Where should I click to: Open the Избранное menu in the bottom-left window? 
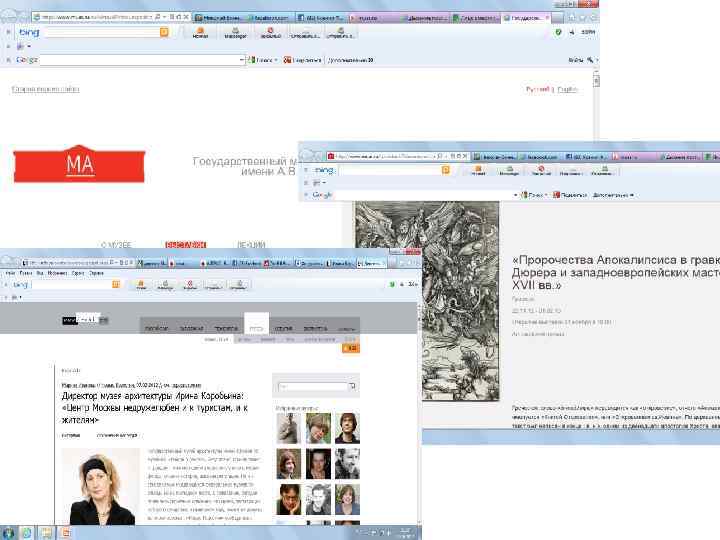pos(58,273)
